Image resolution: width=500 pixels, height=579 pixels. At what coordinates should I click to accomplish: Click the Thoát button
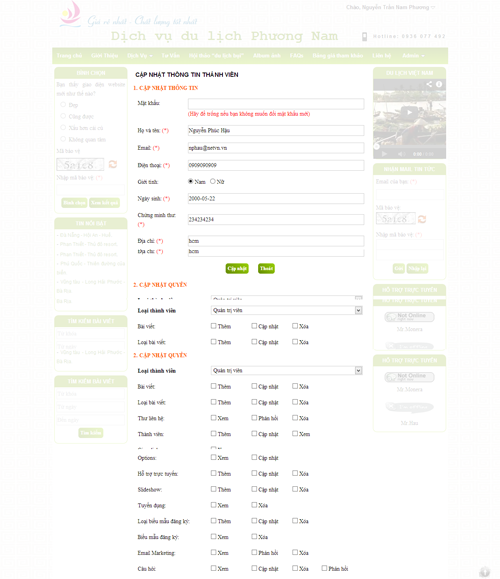pyautogui.click(x=266, y=268)
